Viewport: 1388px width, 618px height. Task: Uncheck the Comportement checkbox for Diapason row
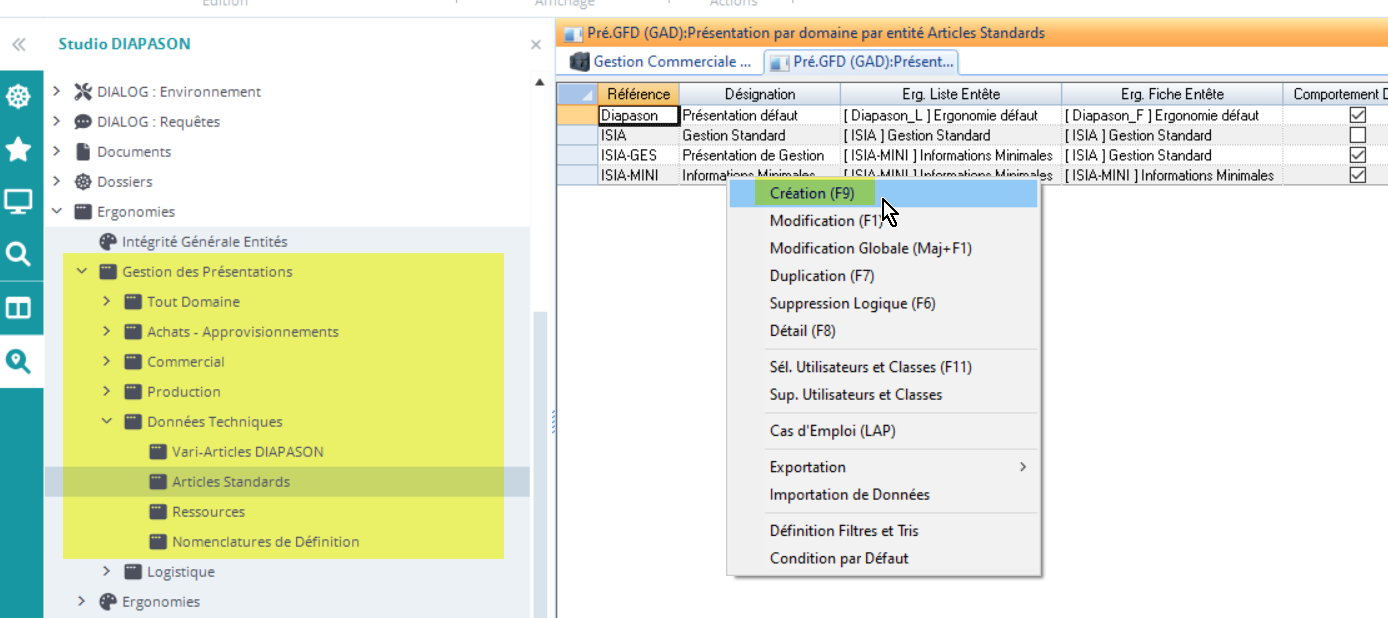(1357, 116)
